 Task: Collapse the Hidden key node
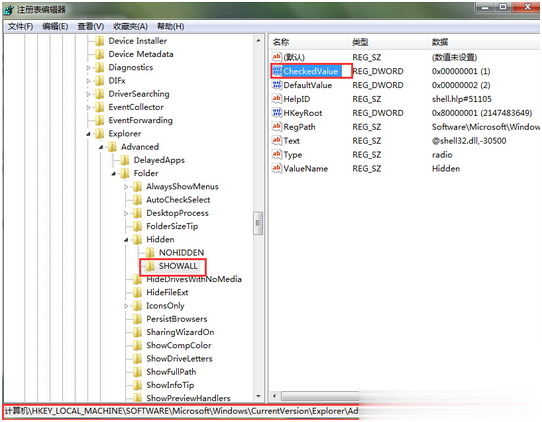tap(126, 240)
